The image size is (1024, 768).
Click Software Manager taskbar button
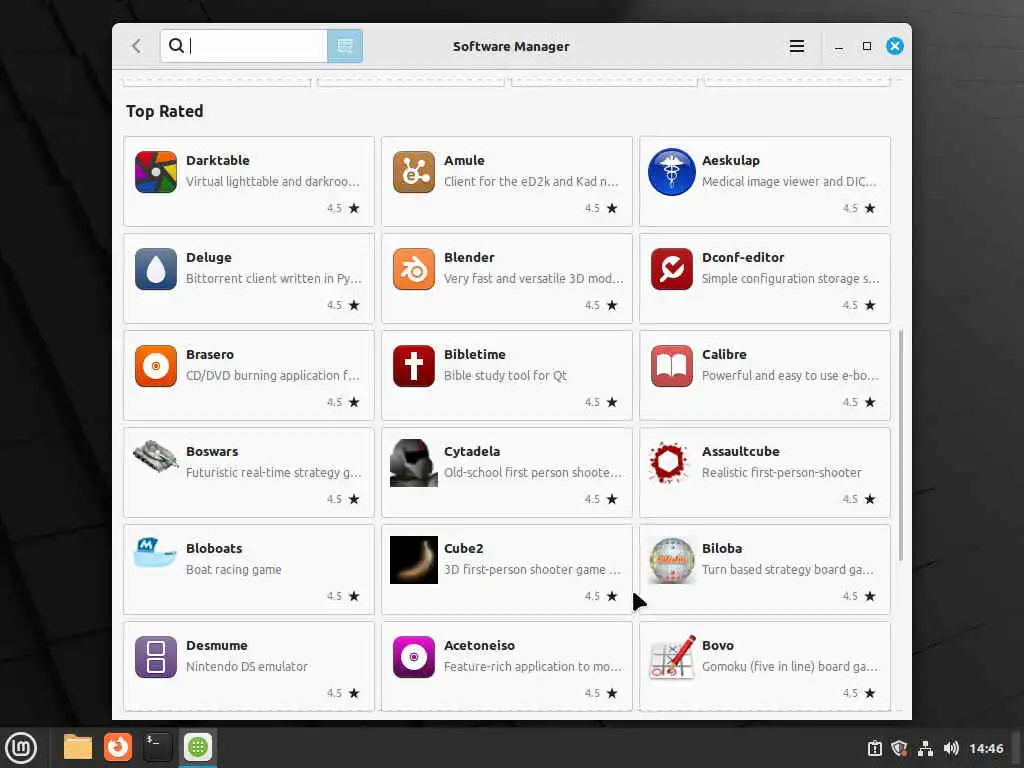[x=197, y=747]
